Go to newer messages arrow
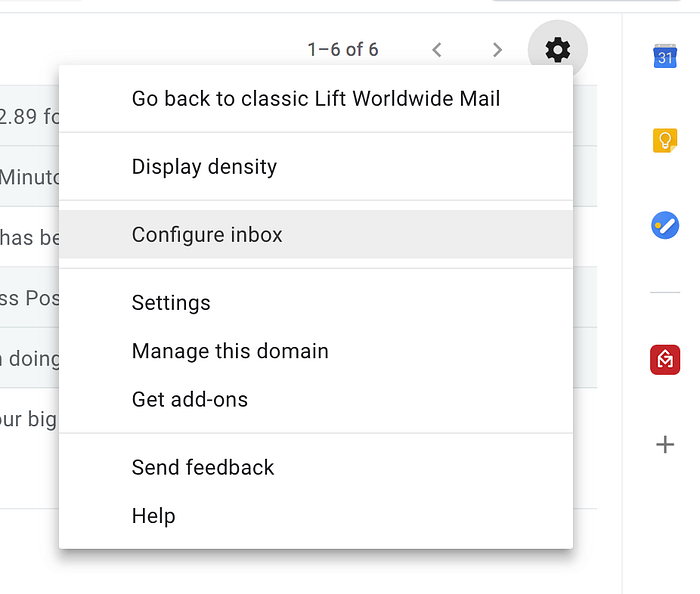Screen dimensions: 700x594 pos(437,50)
